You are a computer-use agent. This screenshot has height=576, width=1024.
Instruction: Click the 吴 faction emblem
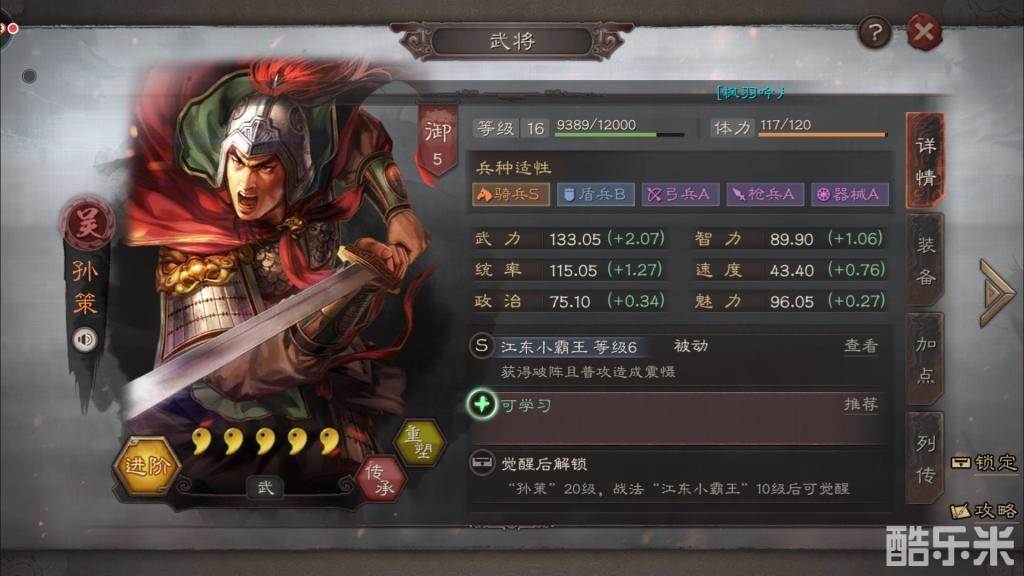87,223
